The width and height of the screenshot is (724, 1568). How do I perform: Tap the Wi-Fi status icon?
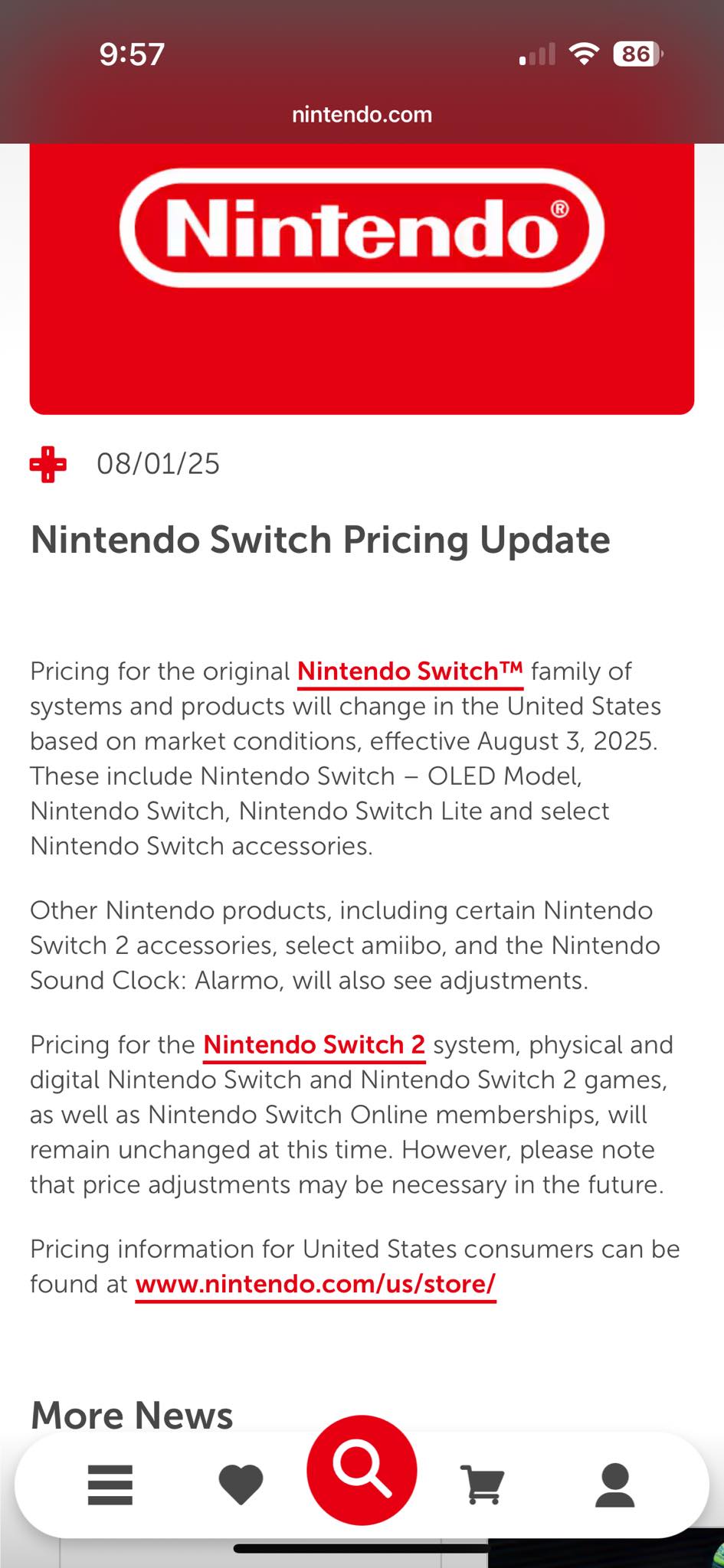coord(584,54)
